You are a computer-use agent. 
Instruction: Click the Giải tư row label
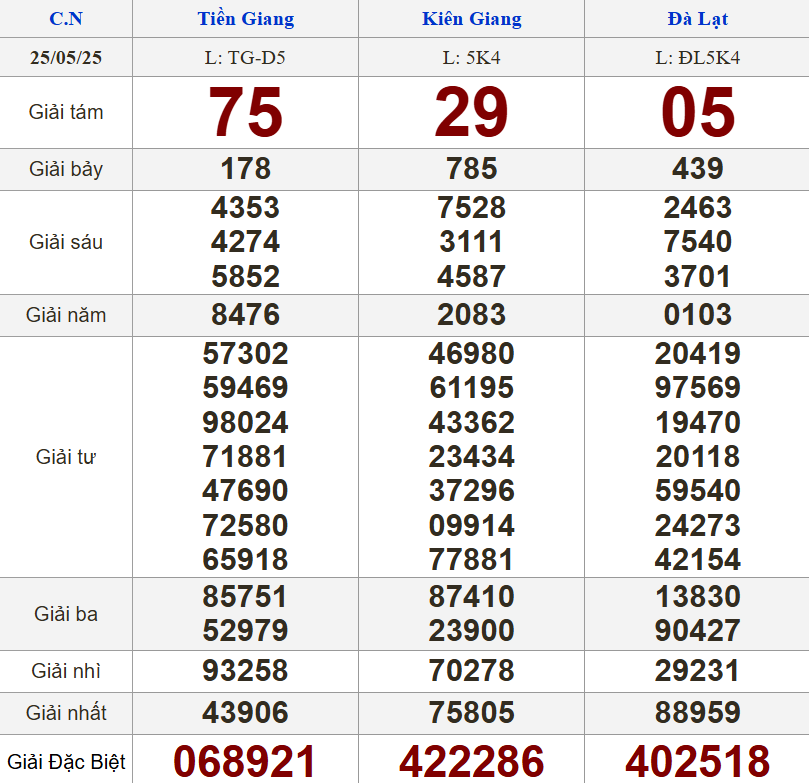click(x=66, y=457)
